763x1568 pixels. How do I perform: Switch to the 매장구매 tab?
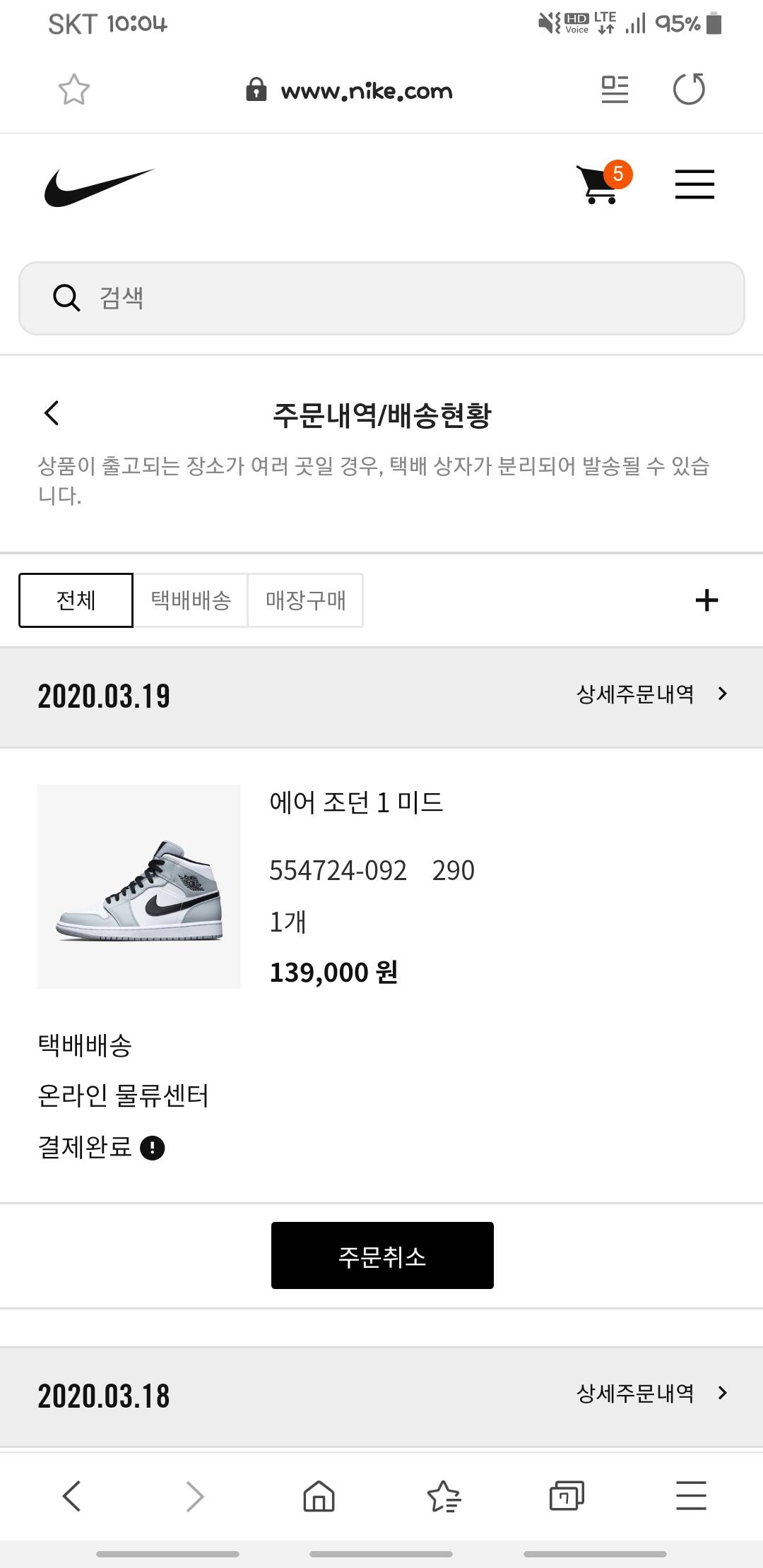coord(305,600)
